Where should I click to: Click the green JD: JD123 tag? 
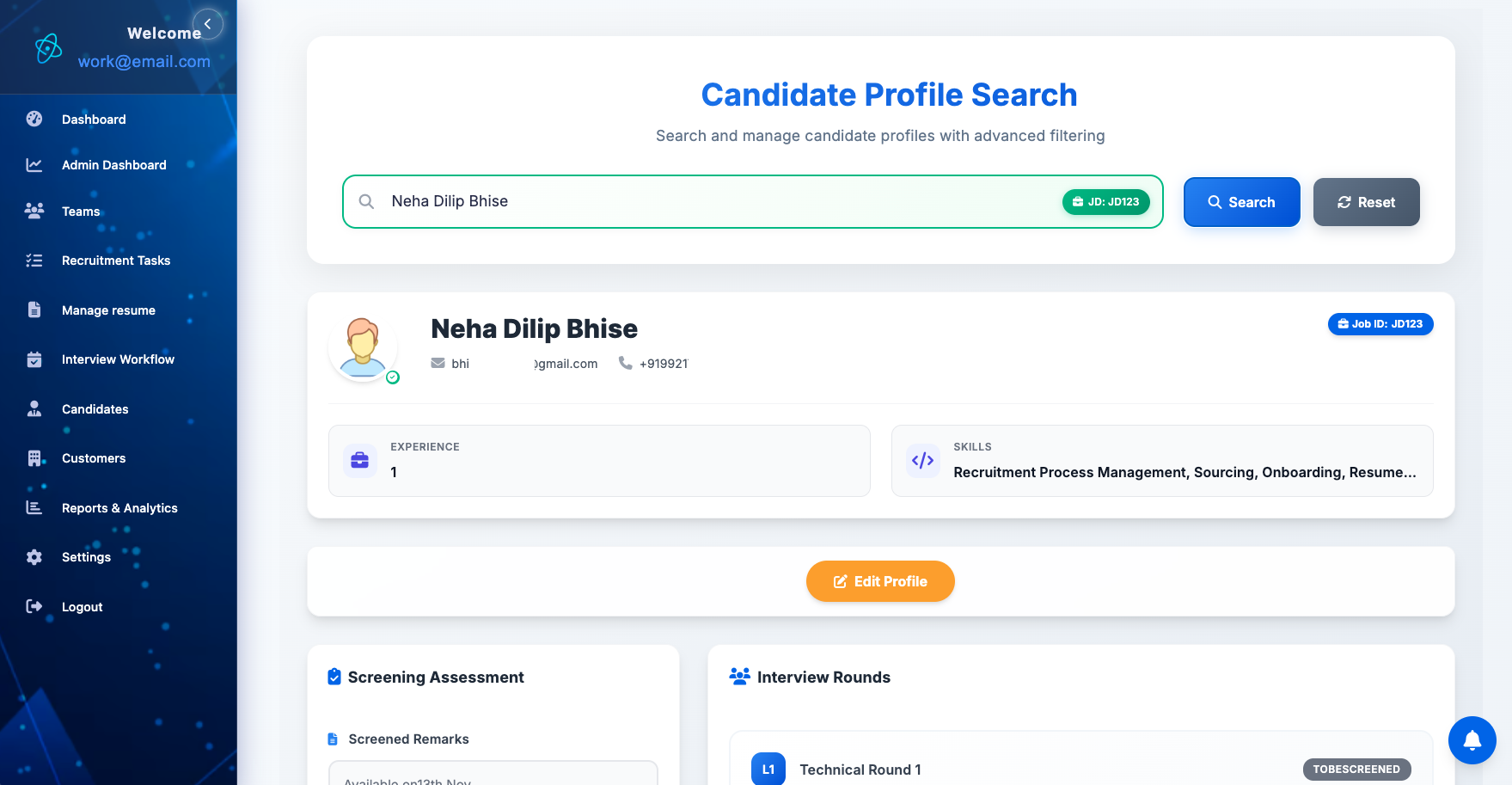pos(1105,202)
